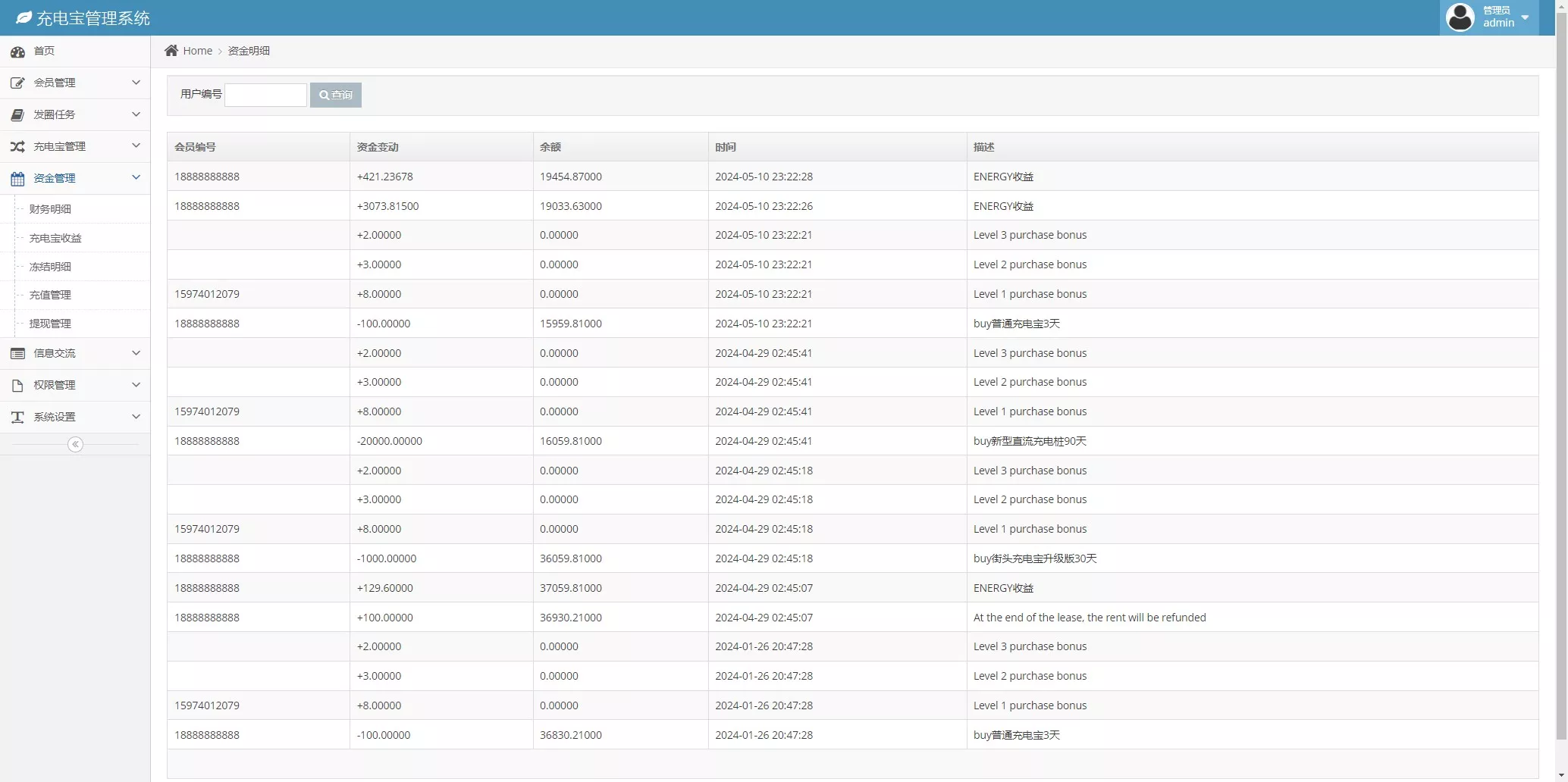The width and height of the screenshot is (1568, 782).
Task: Click the dashboard icon beside 首页
Action: 17,52
